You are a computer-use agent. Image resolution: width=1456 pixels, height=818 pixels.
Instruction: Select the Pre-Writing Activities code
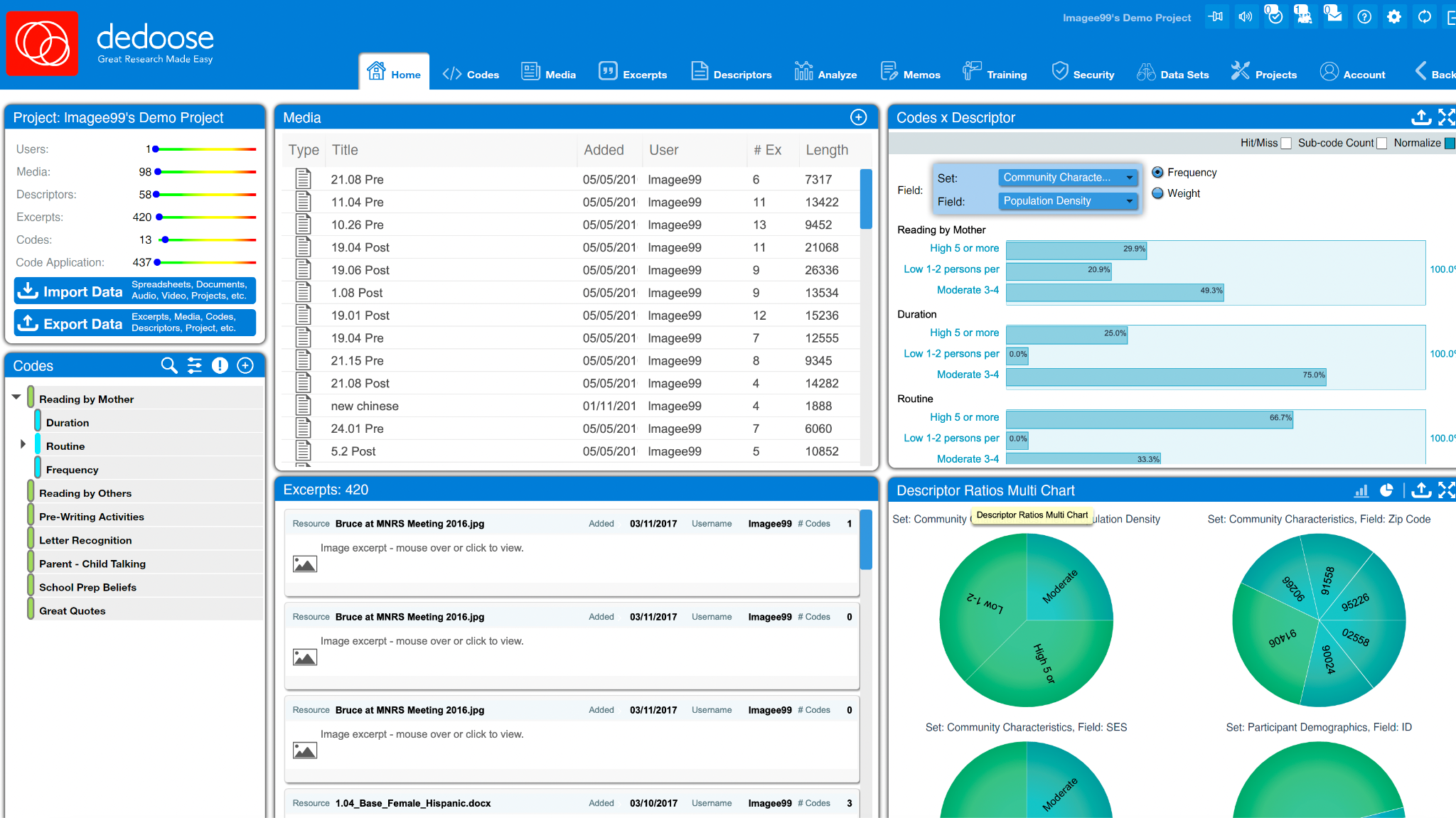92,517
